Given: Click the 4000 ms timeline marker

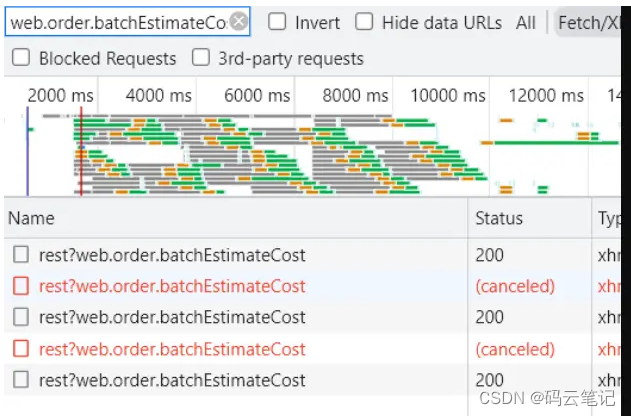Looking at the screenshot, I should [159, 96].
